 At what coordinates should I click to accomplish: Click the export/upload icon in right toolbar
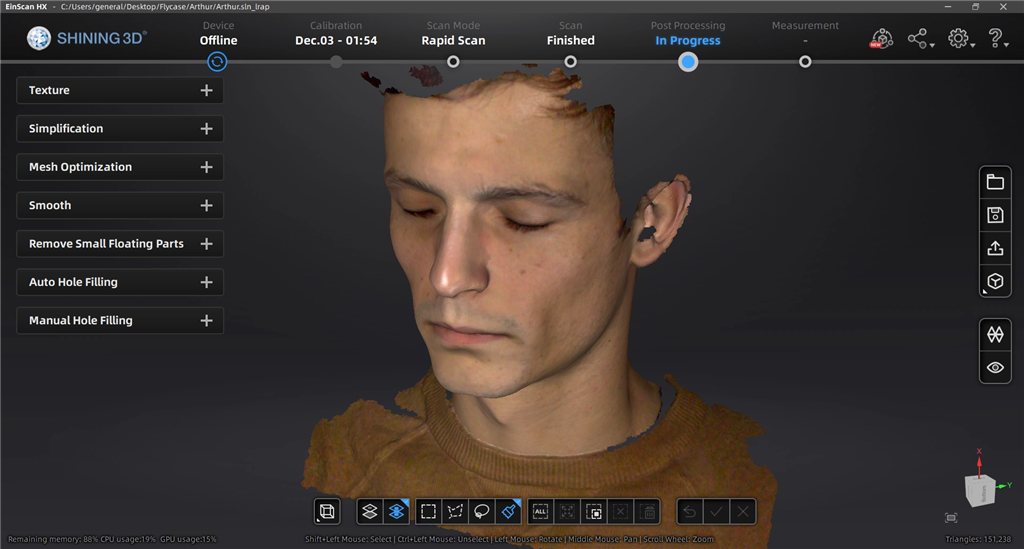click(x=995, y=248)
